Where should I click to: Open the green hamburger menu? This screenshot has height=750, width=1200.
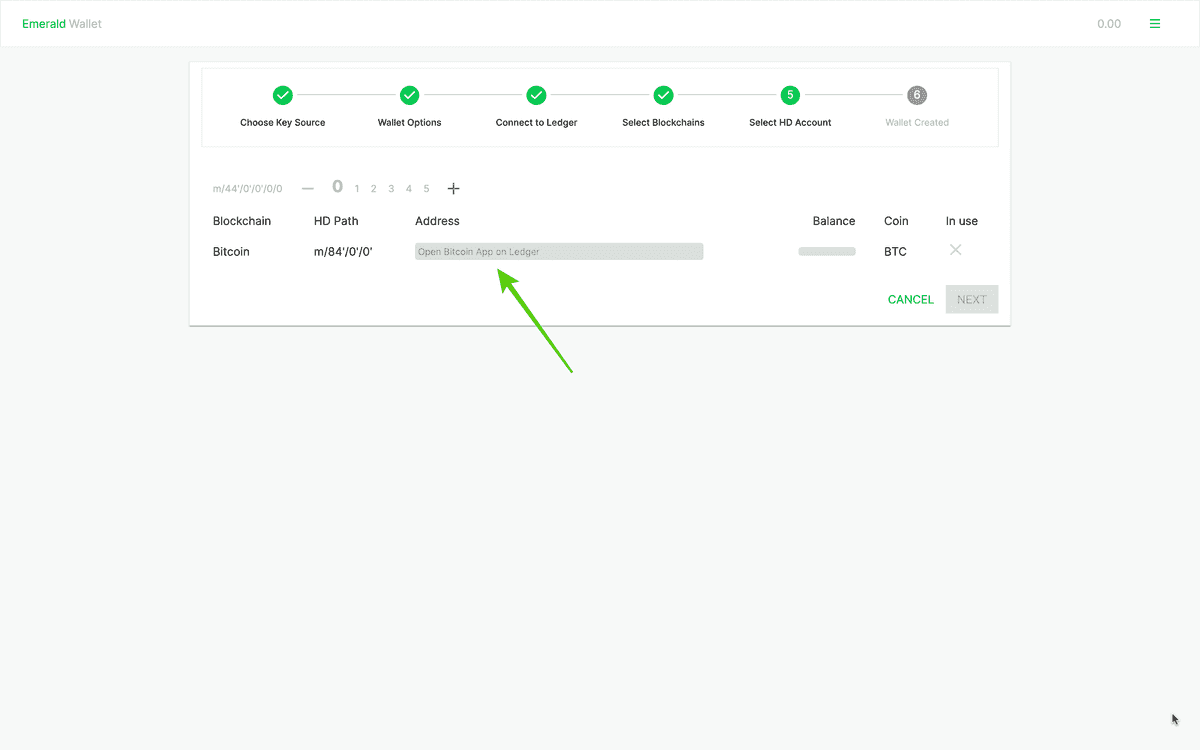tap(1155, 22)
